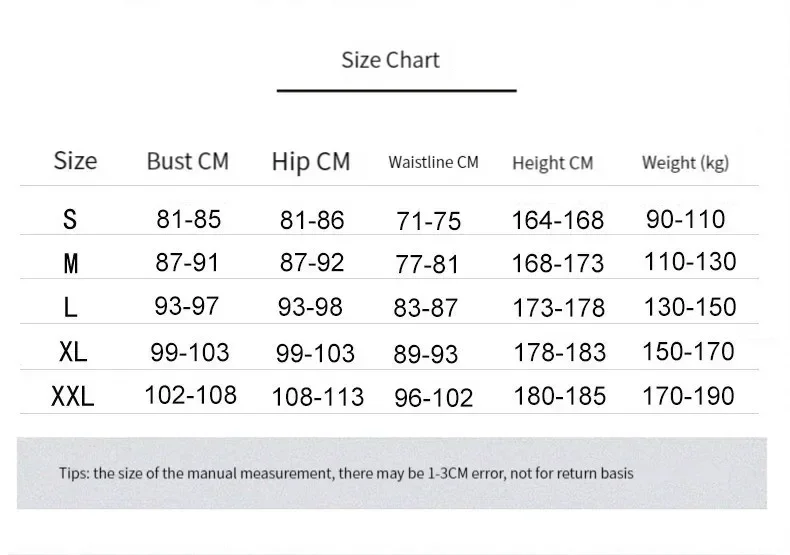
Task: Click the Height CM column header
Action: coord(553,163)
